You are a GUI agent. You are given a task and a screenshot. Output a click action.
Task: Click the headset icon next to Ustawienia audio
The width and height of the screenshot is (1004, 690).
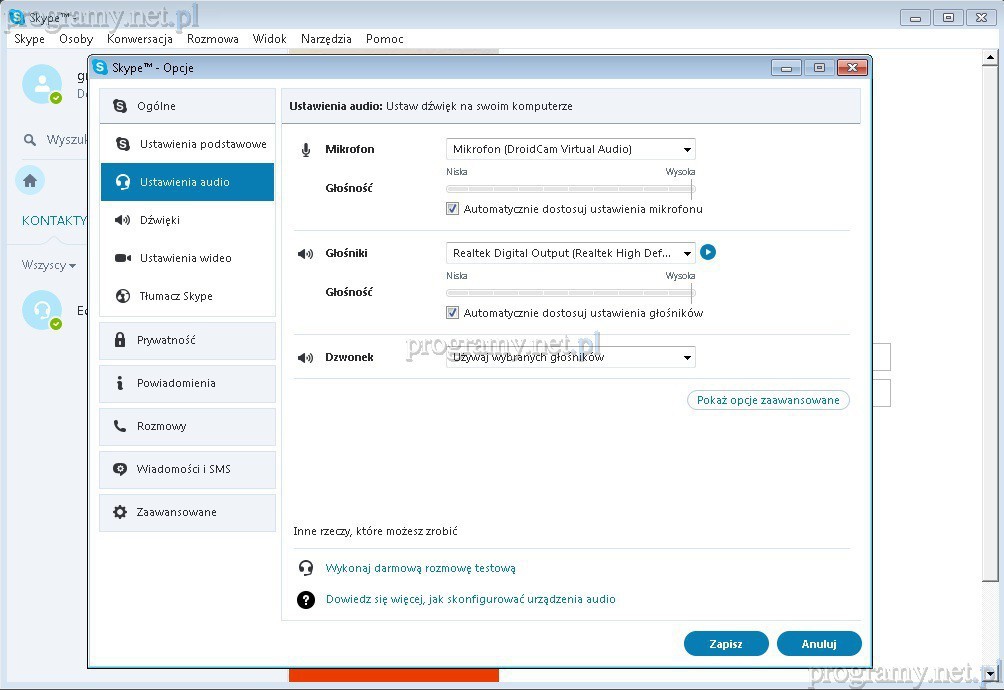tap(123, 182)
